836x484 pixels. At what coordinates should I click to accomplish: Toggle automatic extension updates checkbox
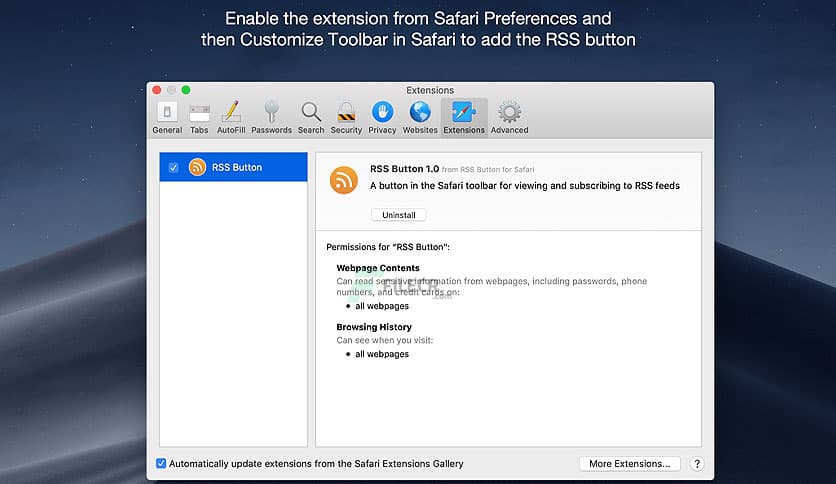click(x=161, y=463)
